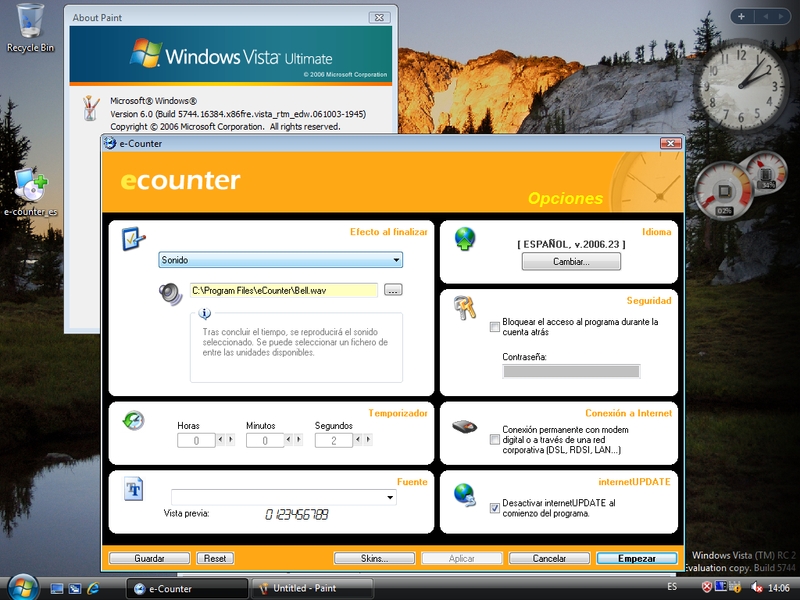Decrease Segundos with the left arrow
This screenshot has height=600, width=800.
[358, 439]
